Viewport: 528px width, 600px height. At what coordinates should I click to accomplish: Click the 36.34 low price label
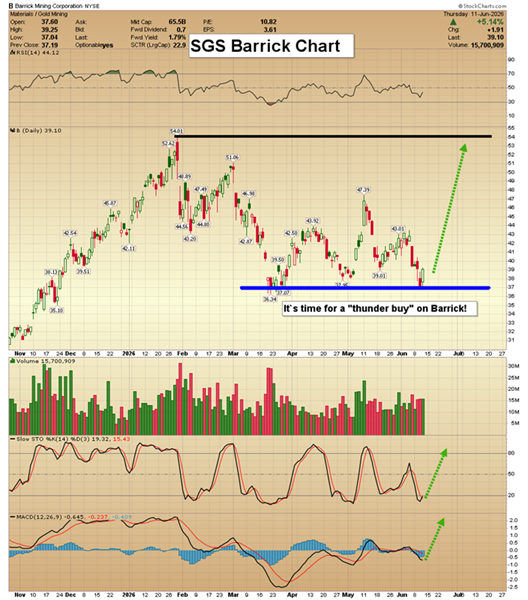270,299
